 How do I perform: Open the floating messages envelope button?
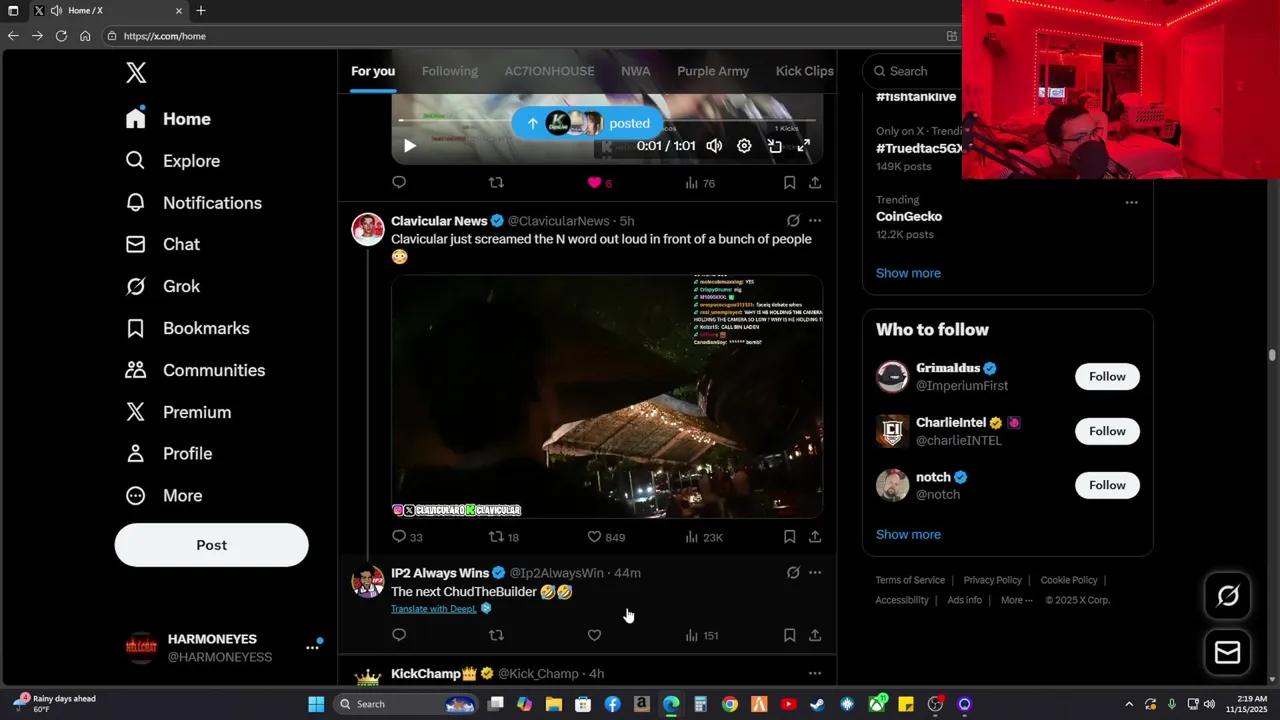tap(1227, 652)
